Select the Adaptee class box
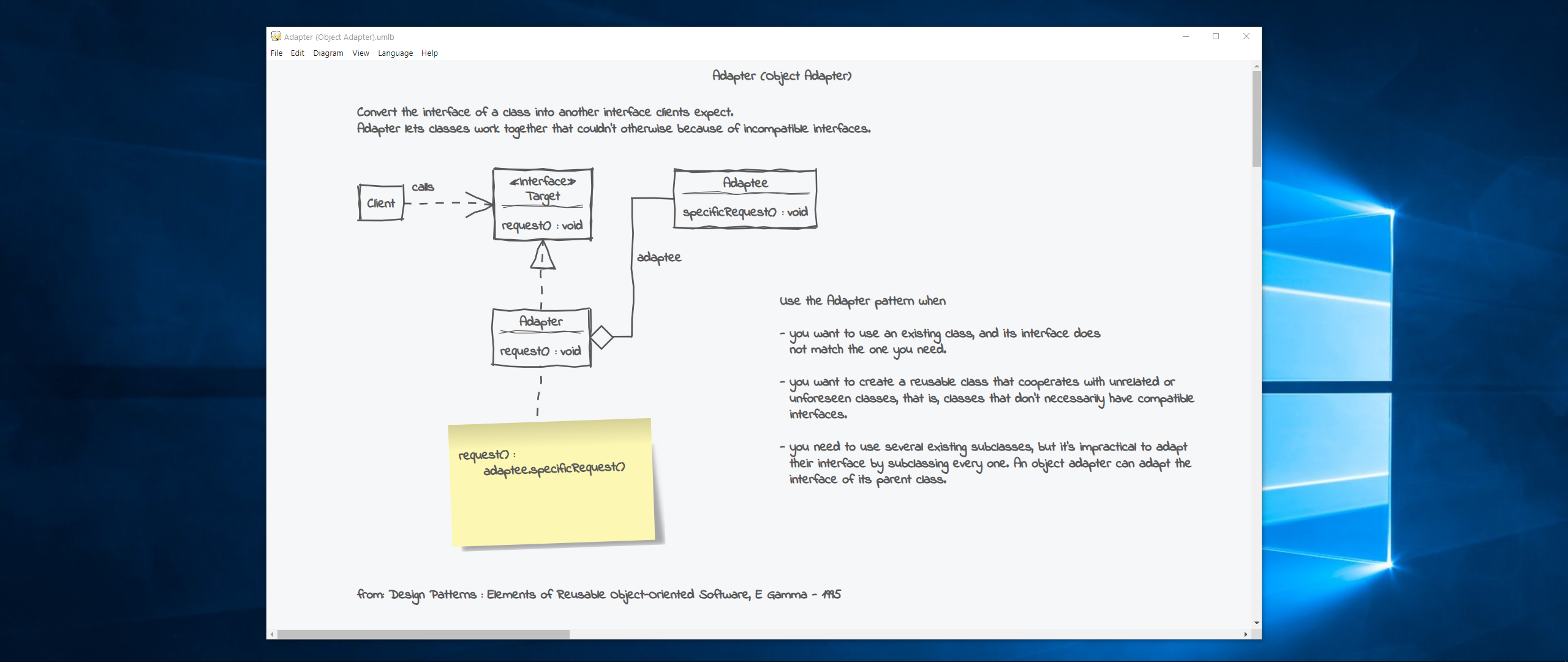 [x=745, y=199]
